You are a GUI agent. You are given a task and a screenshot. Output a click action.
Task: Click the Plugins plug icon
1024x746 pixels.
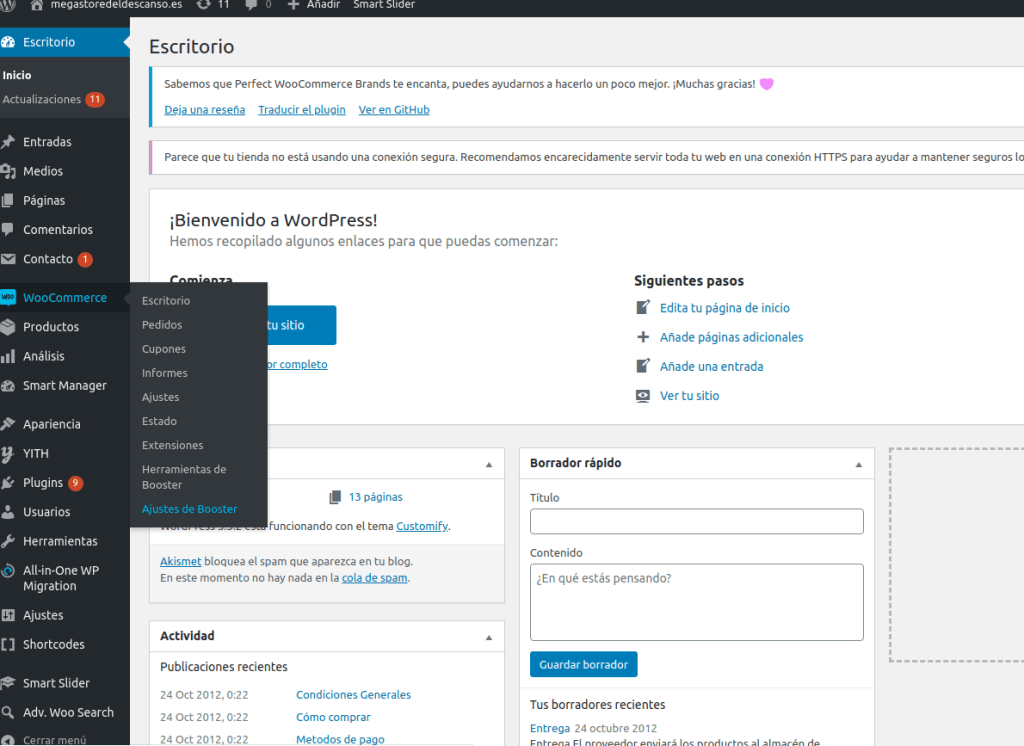[x=8, y=483]
